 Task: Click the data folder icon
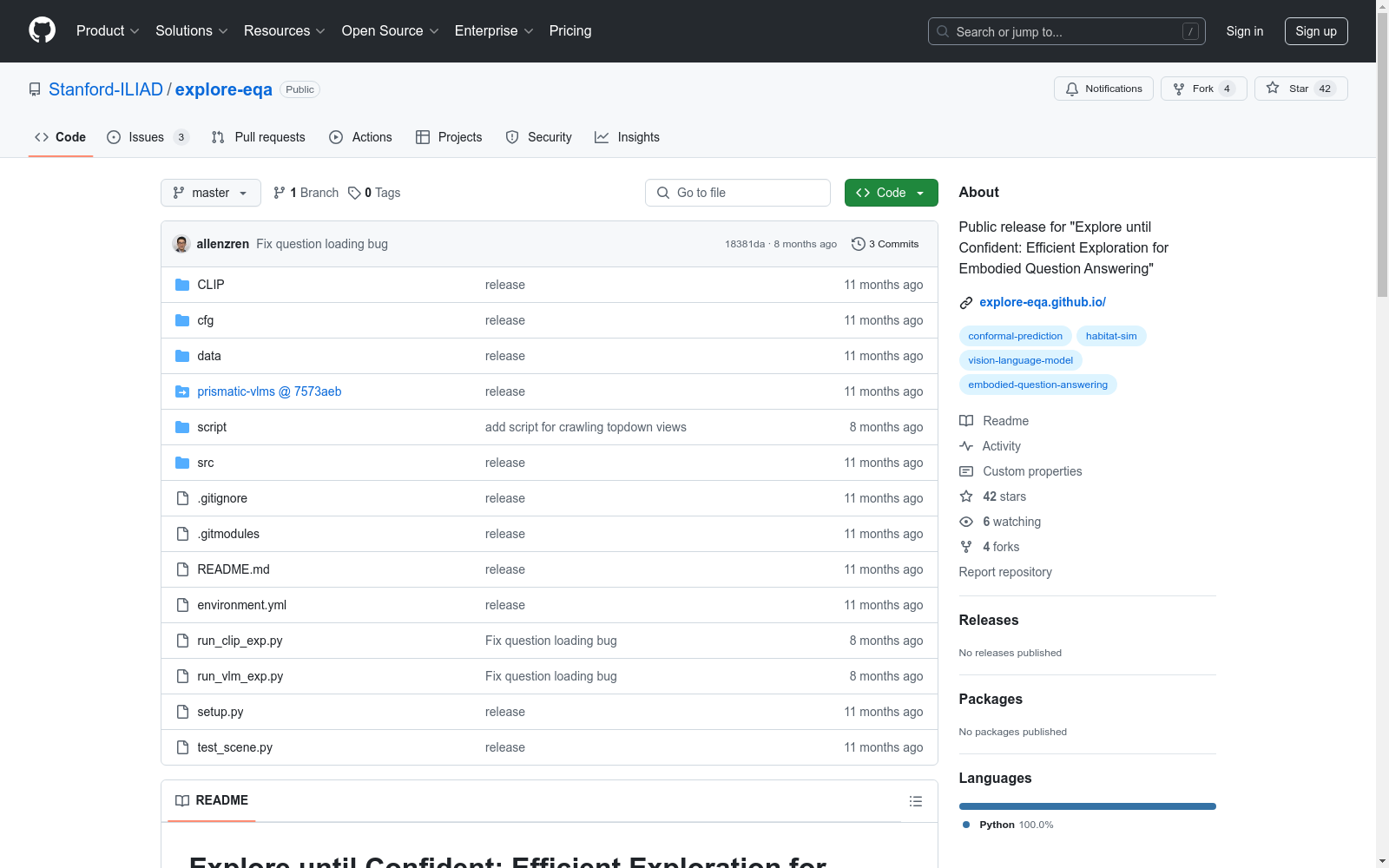pos(182,356)
